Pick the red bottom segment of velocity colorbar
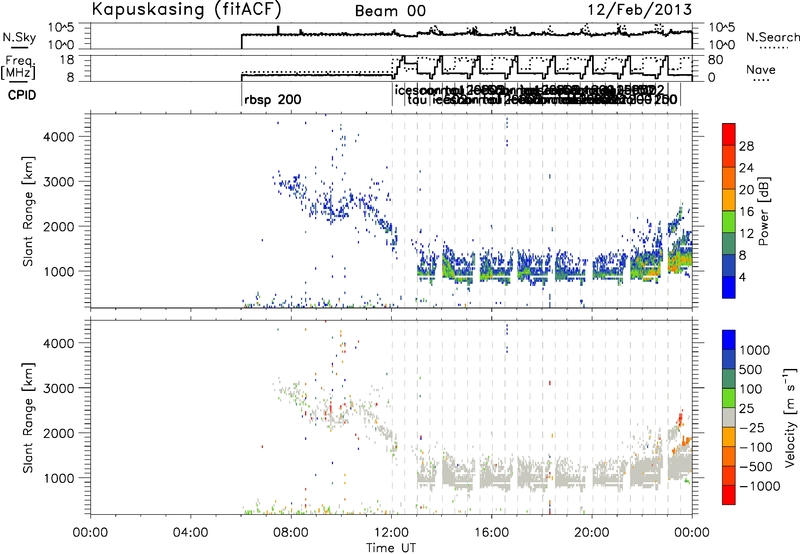The image size is (800, 554). 729,495
